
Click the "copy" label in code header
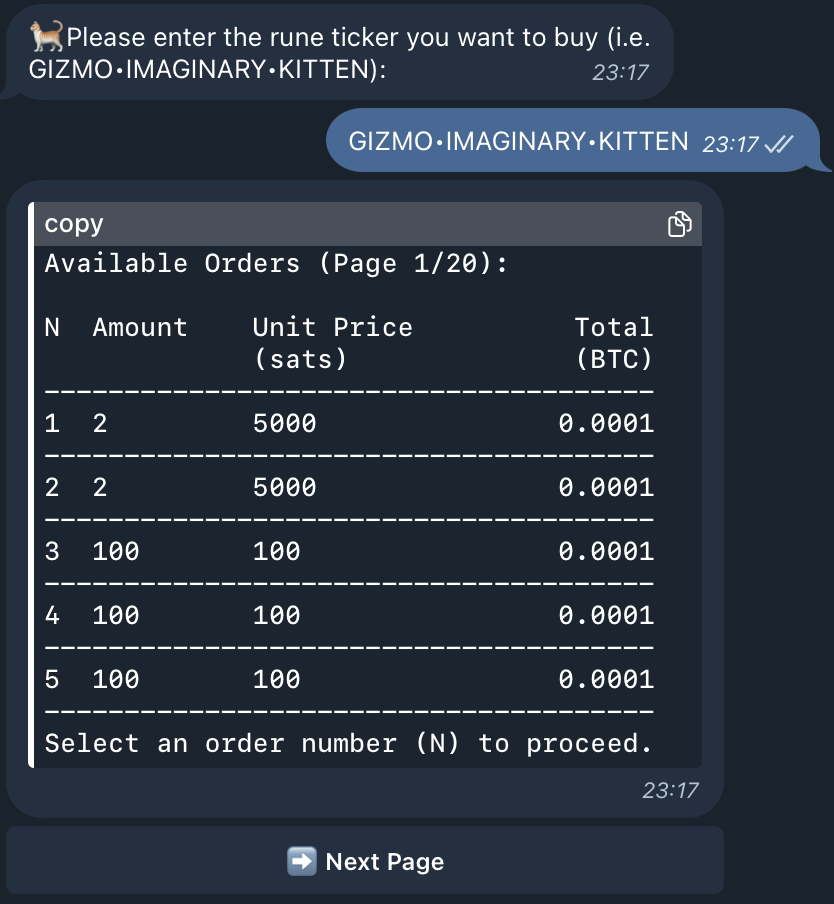(74, 224)
